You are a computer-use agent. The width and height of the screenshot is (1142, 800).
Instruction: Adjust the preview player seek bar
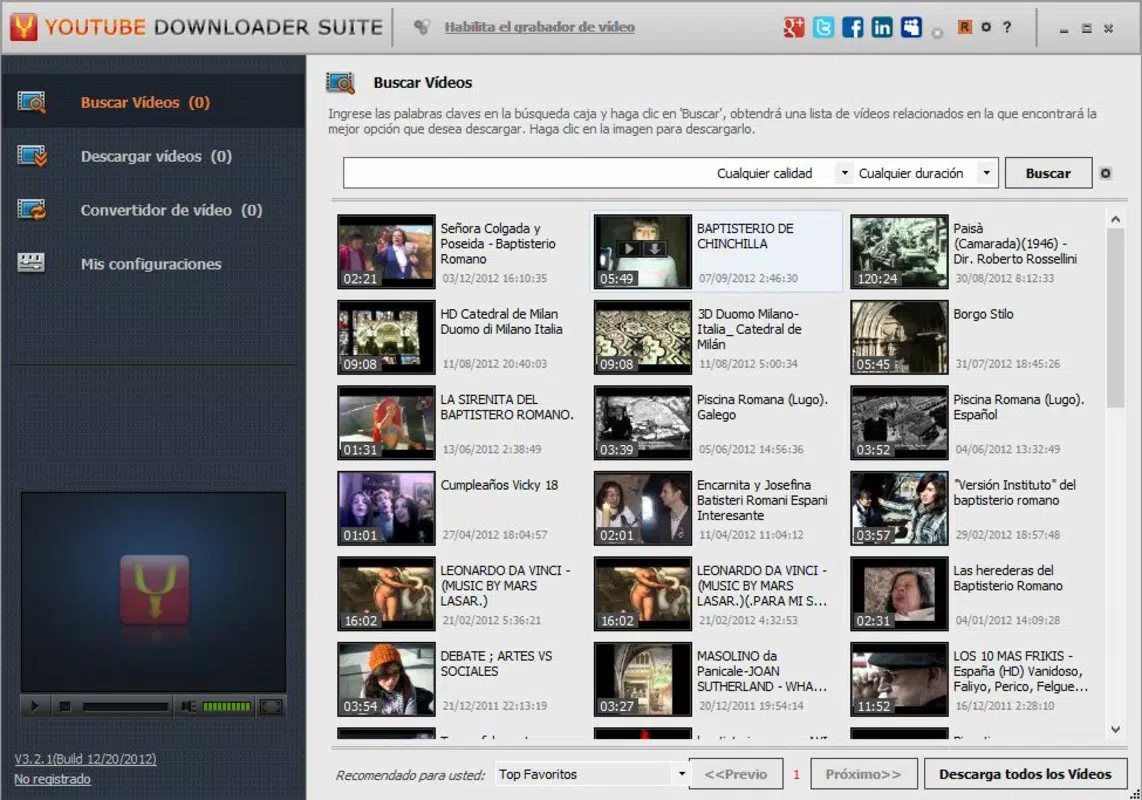[x=125, y=706]
